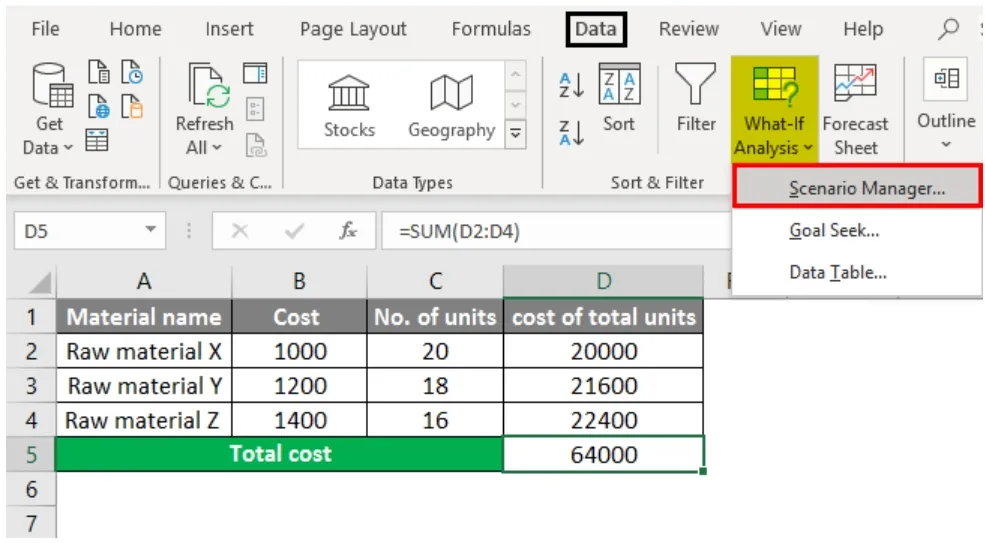Expand the Refresh All dropdown arrow
Viewport: 985px width, 543px height.
217,148
